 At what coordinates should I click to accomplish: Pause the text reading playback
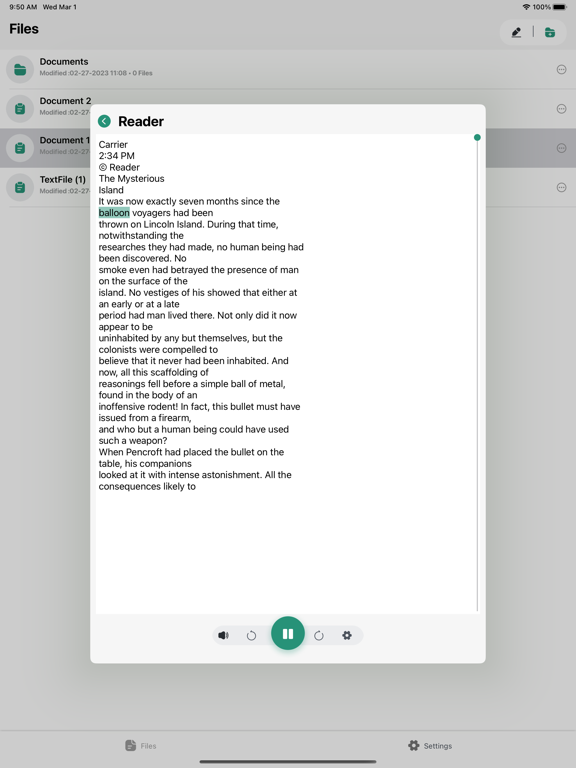pyautogui.click(x=288, y=634)
